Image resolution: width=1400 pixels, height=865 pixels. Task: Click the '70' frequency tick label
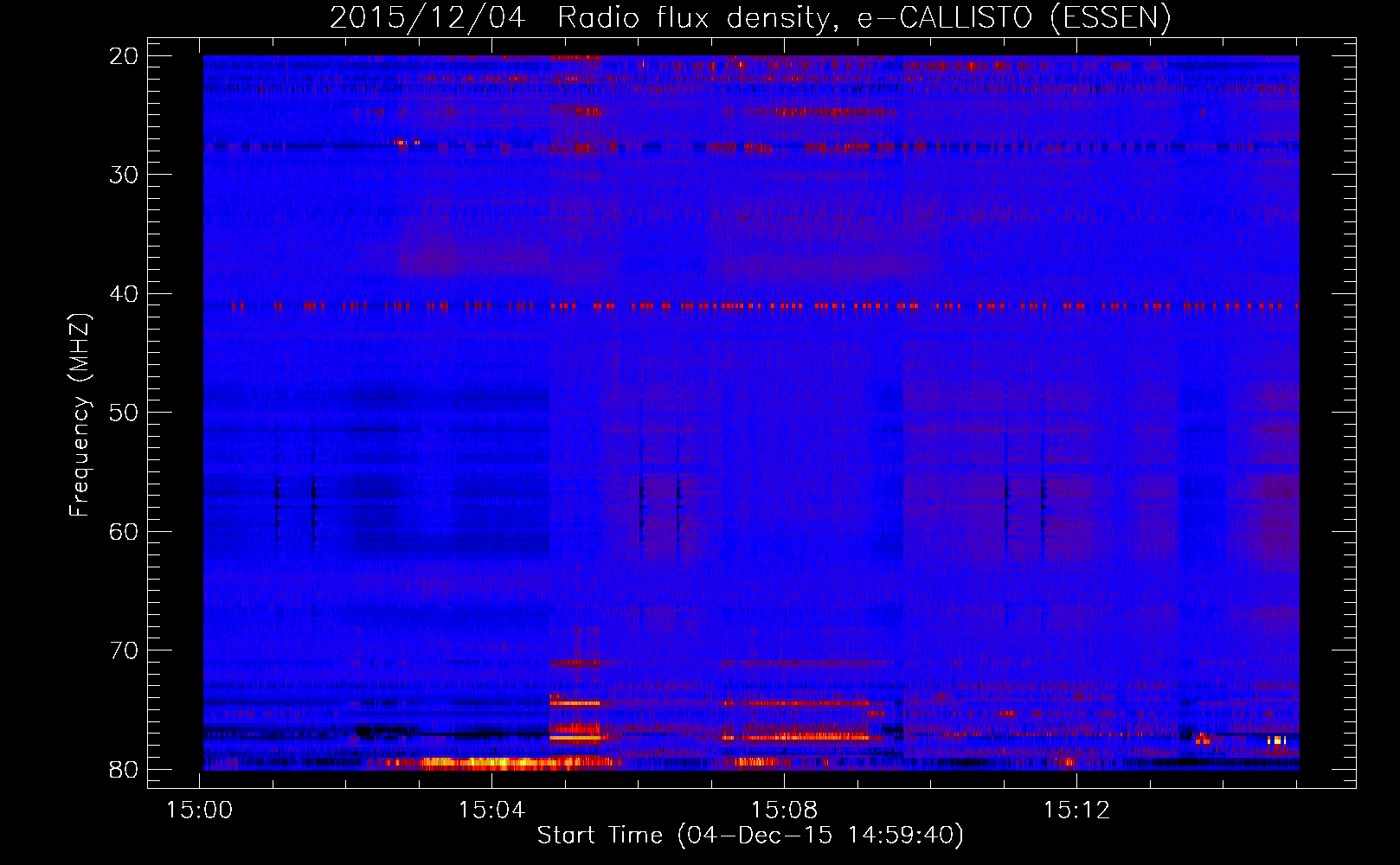click(x=125, y=650)
